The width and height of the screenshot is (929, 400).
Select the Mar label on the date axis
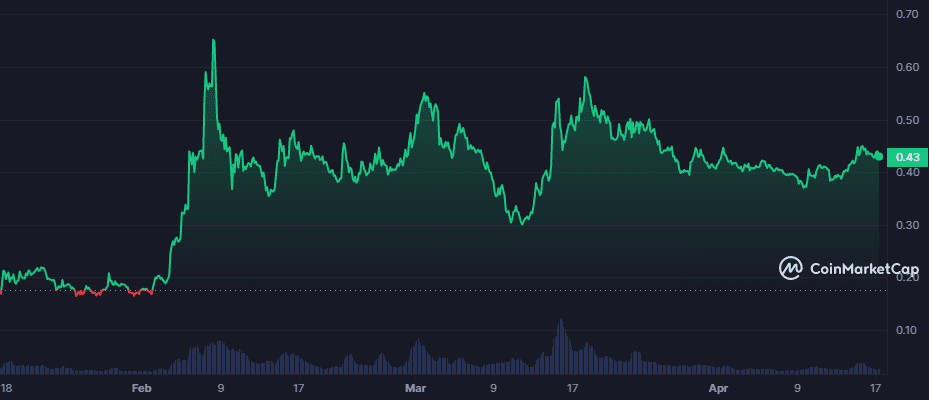coord(414,386)
